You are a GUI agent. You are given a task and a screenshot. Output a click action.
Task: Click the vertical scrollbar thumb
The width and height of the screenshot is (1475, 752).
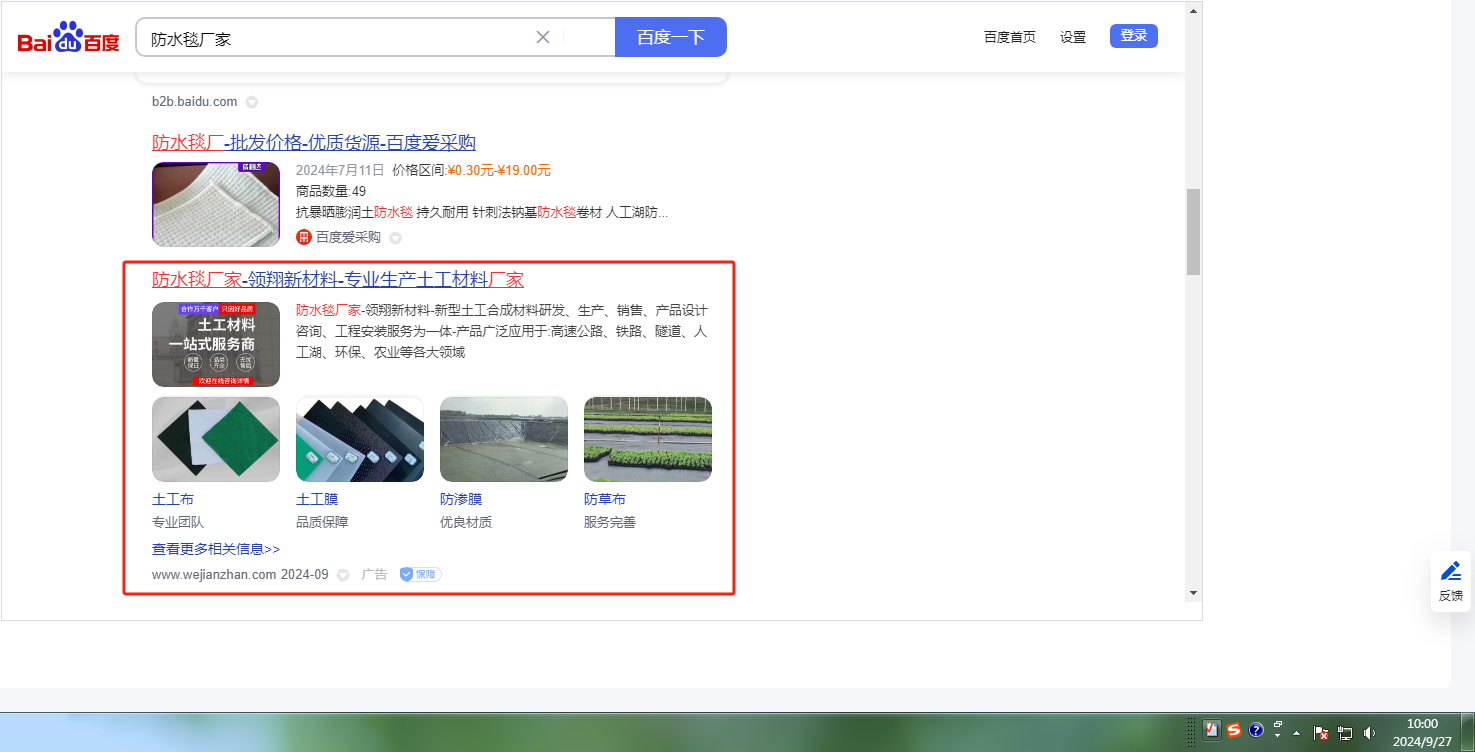1193,232
